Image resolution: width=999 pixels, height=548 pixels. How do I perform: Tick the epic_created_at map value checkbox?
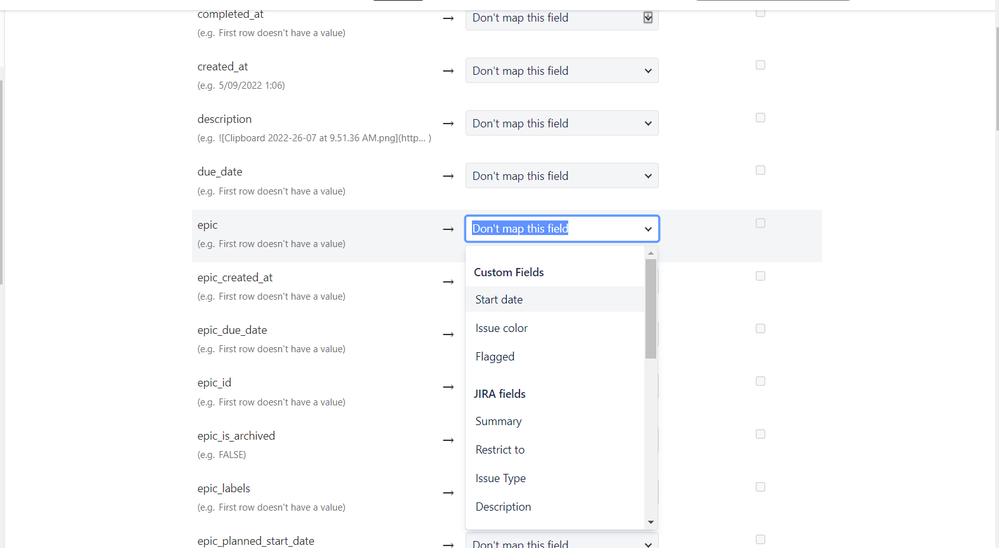pos(760,276)
